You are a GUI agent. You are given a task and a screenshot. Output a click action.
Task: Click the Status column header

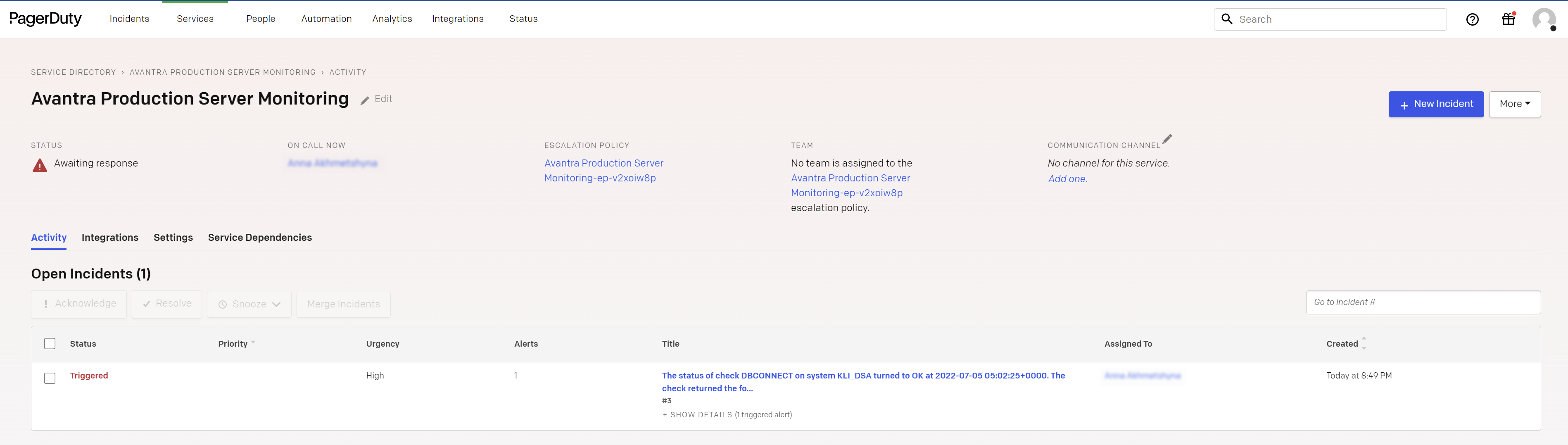click(83, 344)
